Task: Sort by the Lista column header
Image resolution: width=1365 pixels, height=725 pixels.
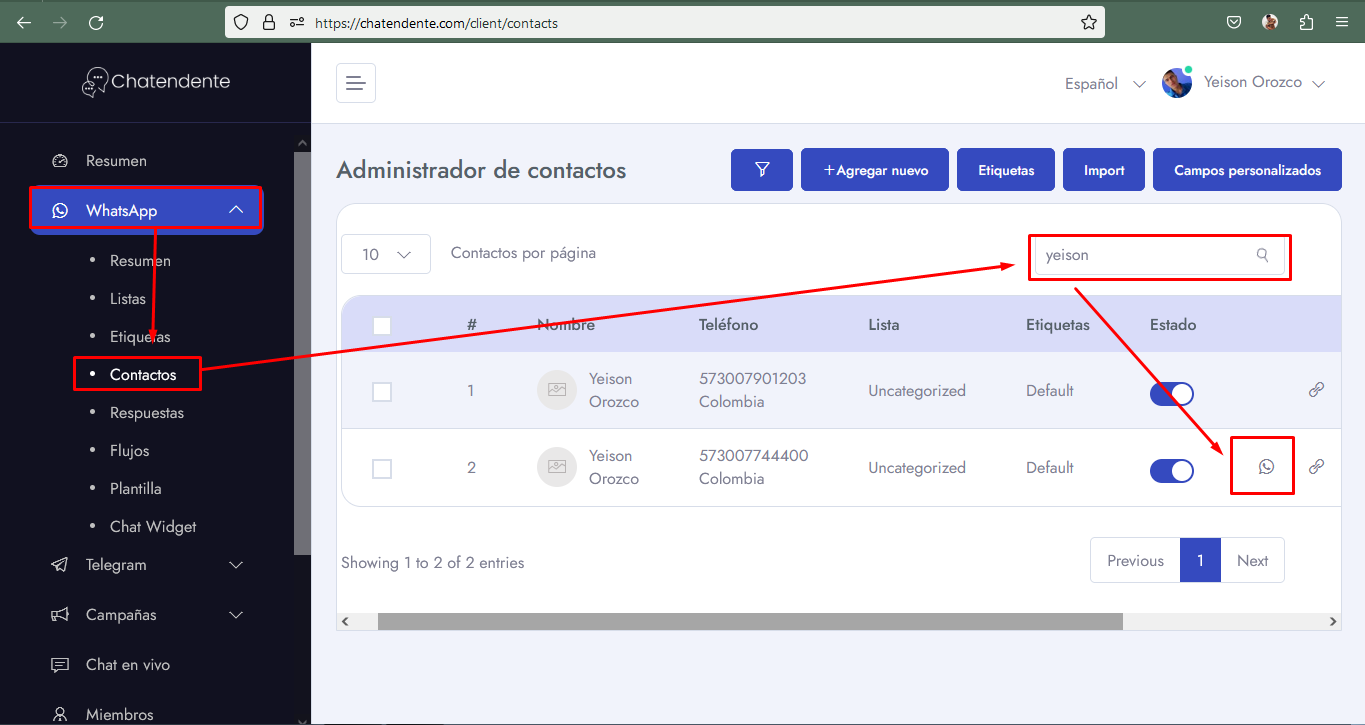Action: click(884, 325)
